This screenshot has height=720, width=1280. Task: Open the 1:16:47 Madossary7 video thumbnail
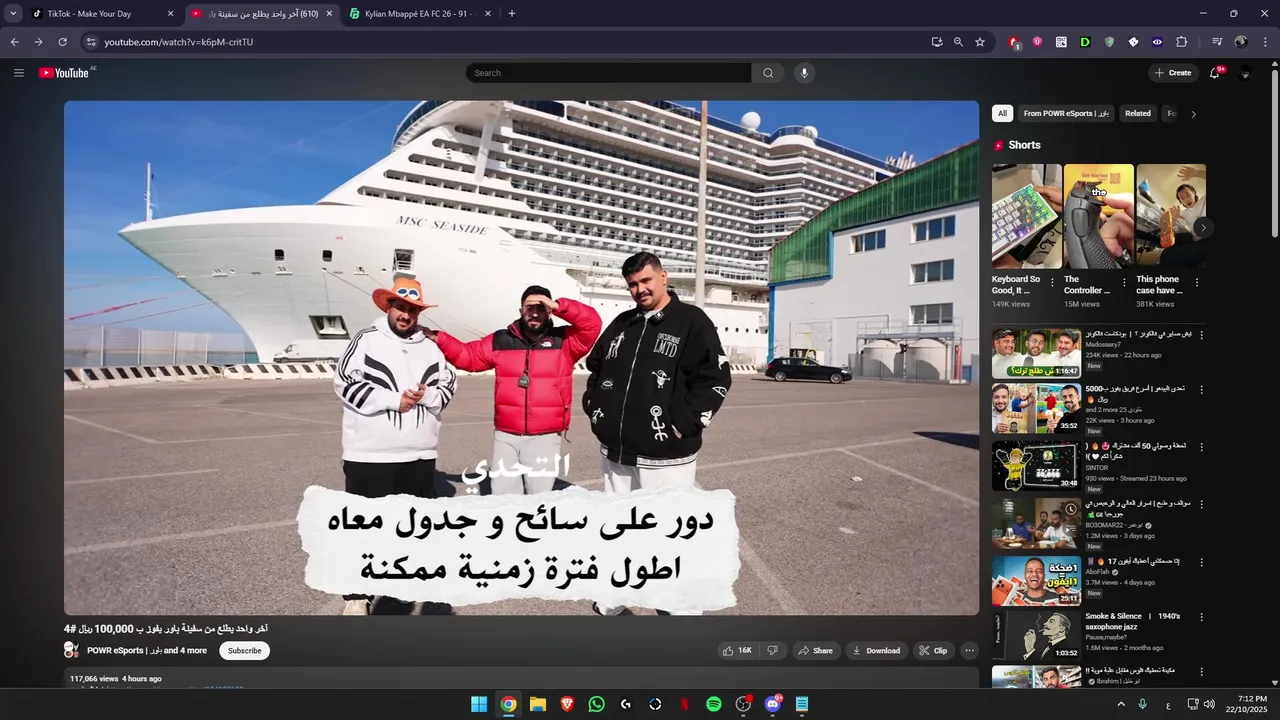click(x=1037, y=353)
